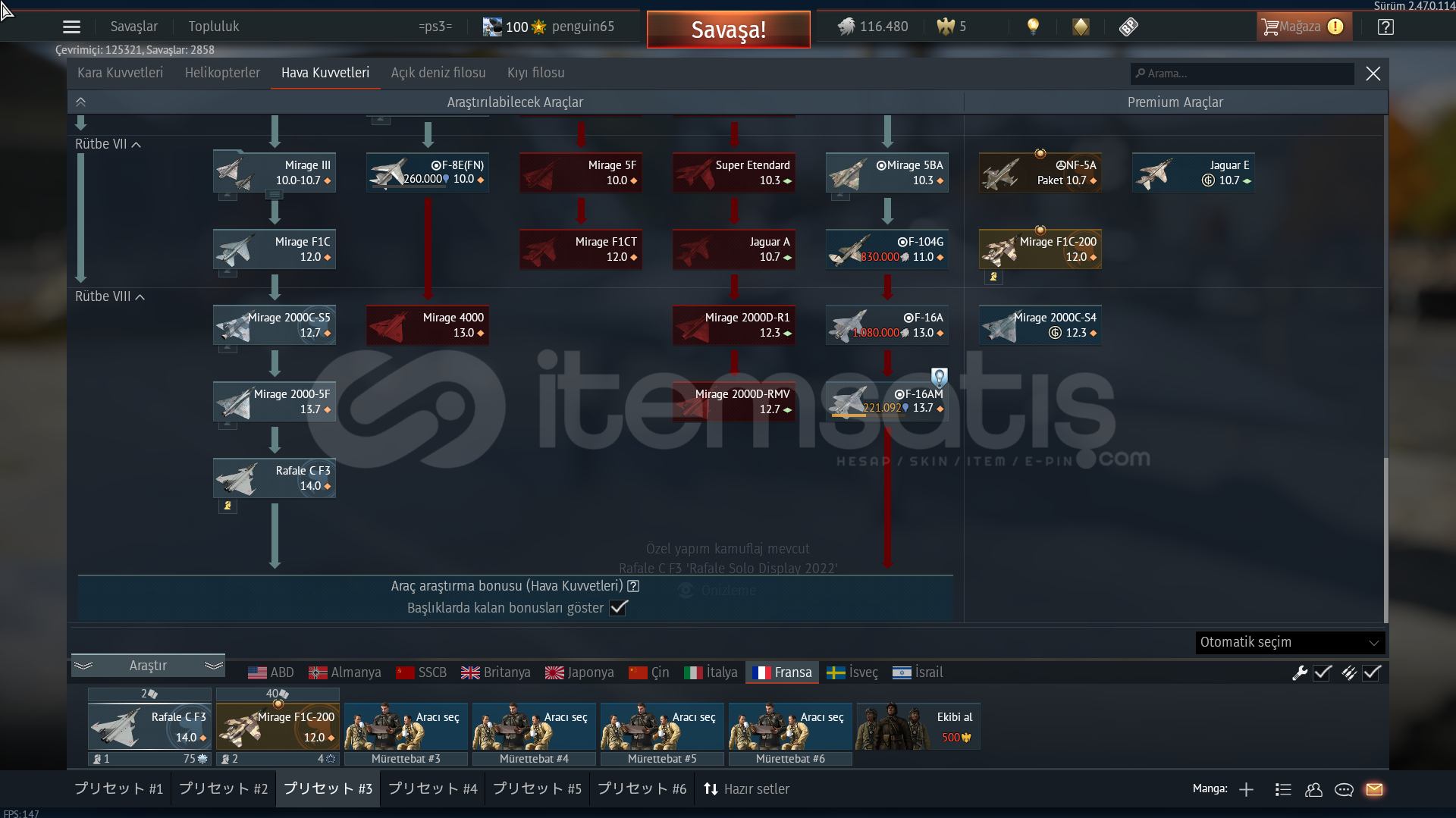Select Fransa nation tab
The height and width of the screenshot is (818, 1456).
(782, 672)
